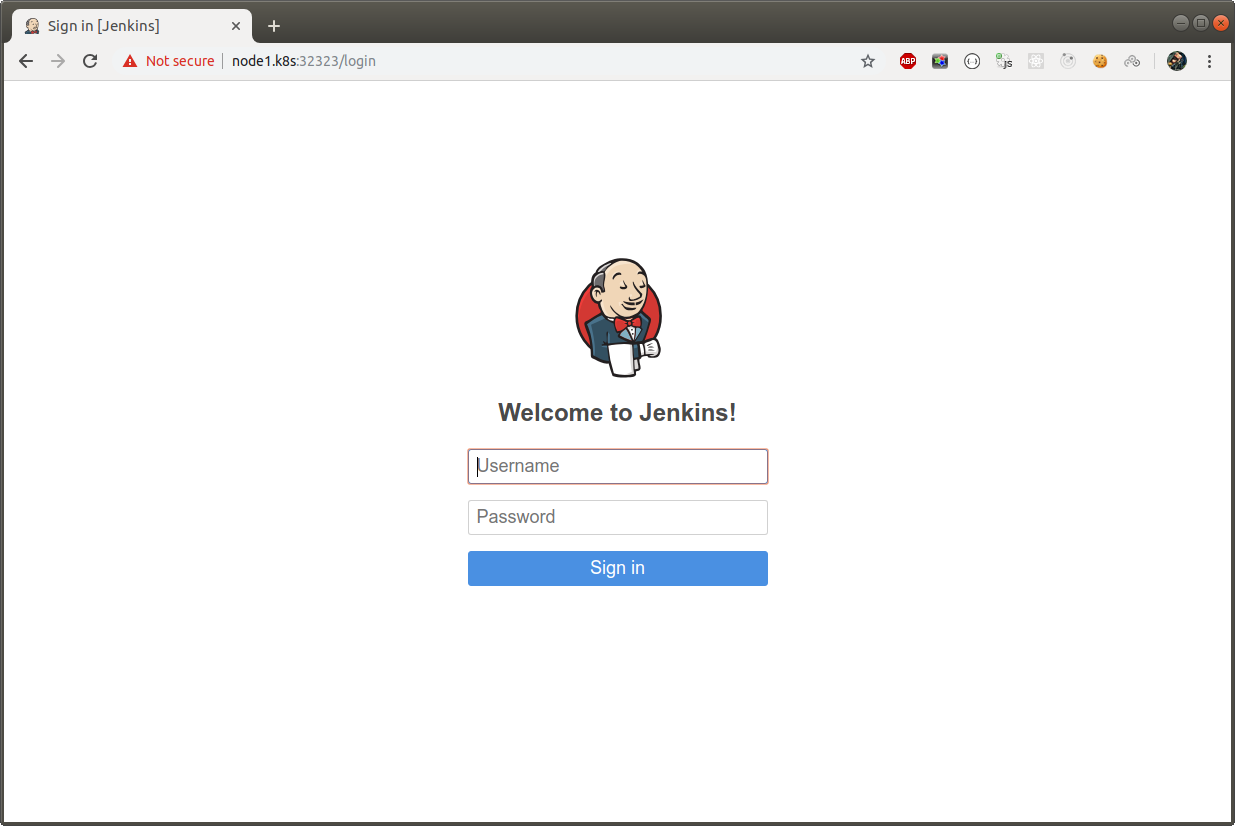The image size is (1235, 826).
Task: Maximize the Chrome window
Action: coord(1201,22)
